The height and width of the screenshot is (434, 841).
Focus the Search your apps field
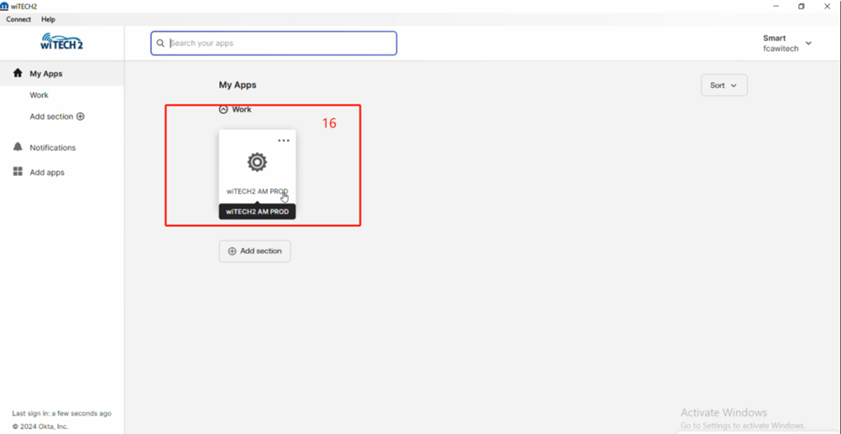click(274, 43)
